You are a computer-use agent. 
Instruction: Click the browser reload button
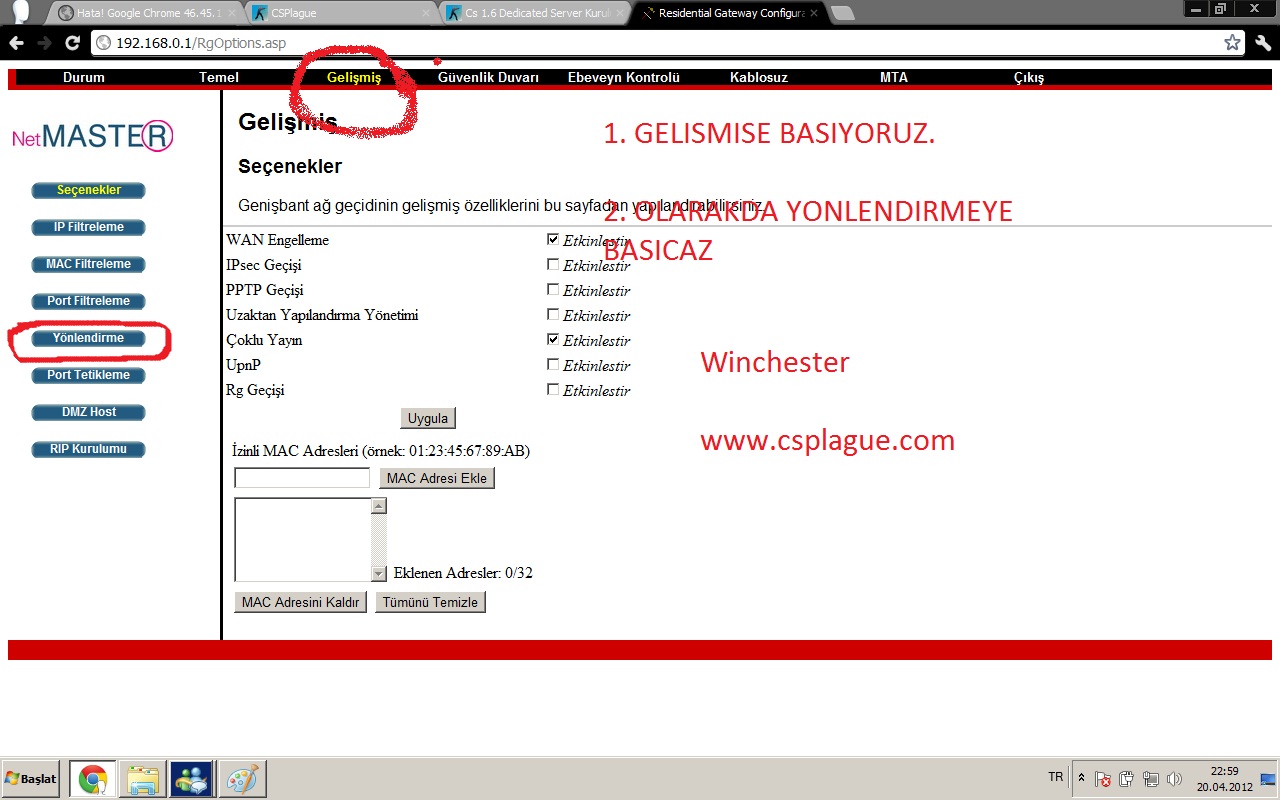coord(72,43)
